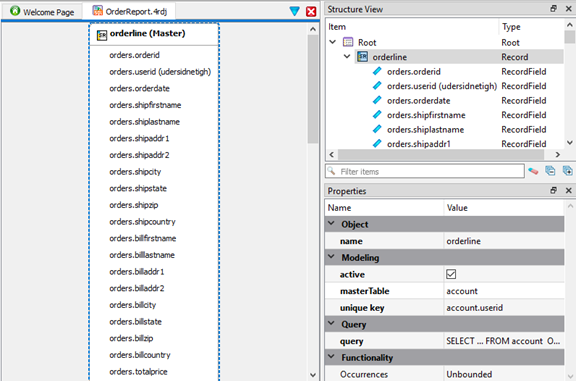Screen dimensions: 576x381
Task: Collapse the Root tree node
Action: [x=333, y=42]
